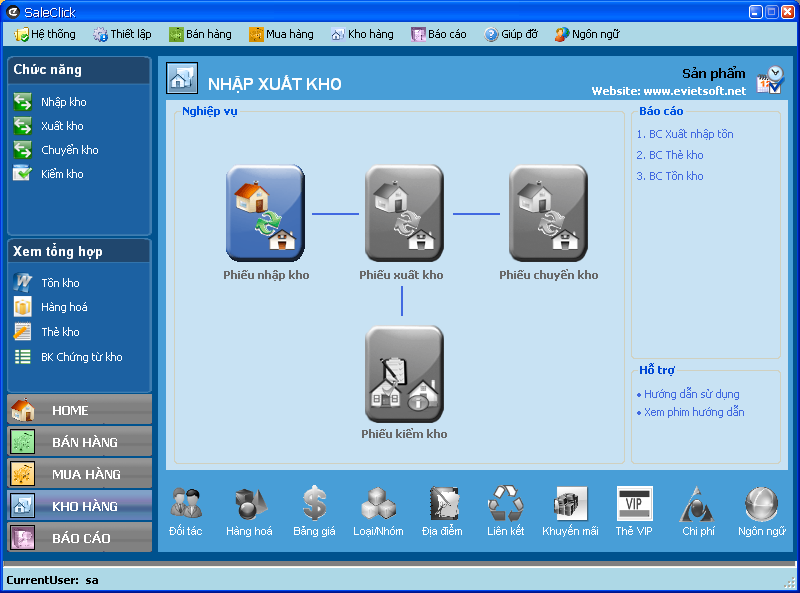Click the Đối tác partners icon
800x593 pixels.
click(186, 504)
